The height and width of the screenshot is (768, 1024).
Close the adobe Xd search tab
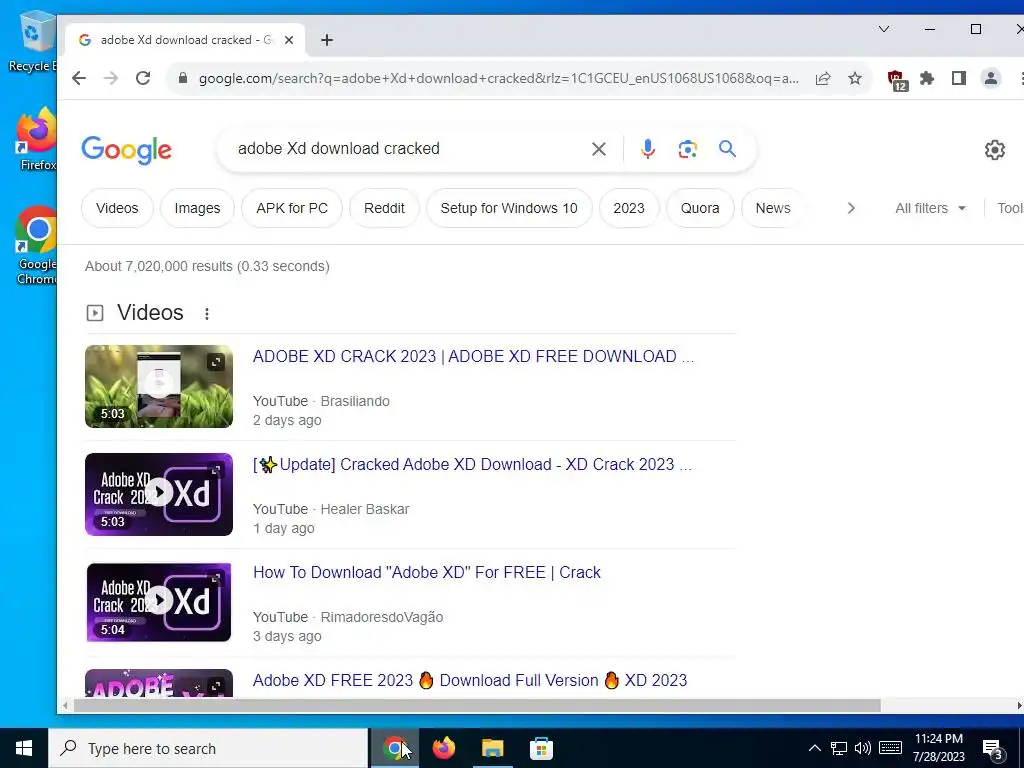[x=289, y=40]
